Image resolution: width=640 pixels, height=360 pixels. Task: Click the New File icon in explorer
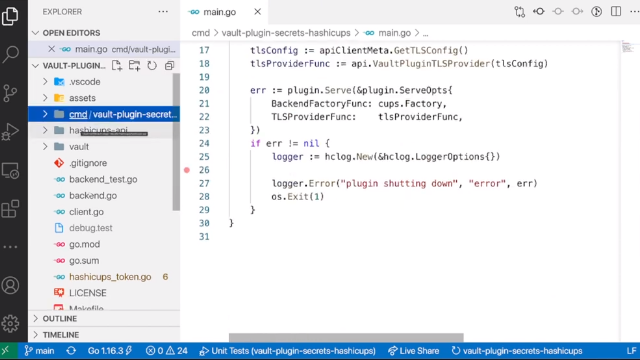(x=117, y=65)
